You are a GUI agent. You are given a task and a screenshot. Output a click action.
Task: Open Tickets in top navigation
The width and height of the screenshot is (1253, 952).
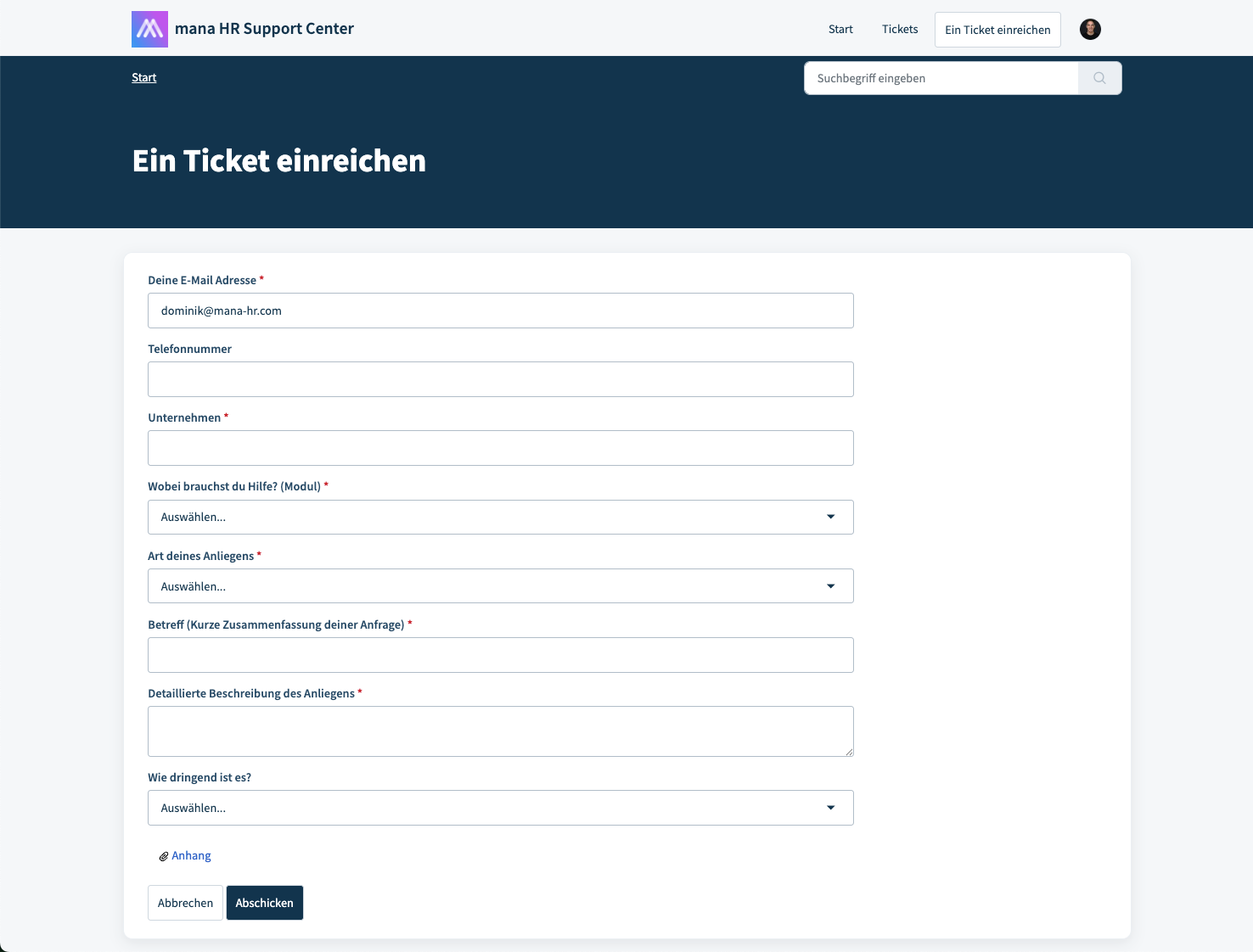point(900,29)
